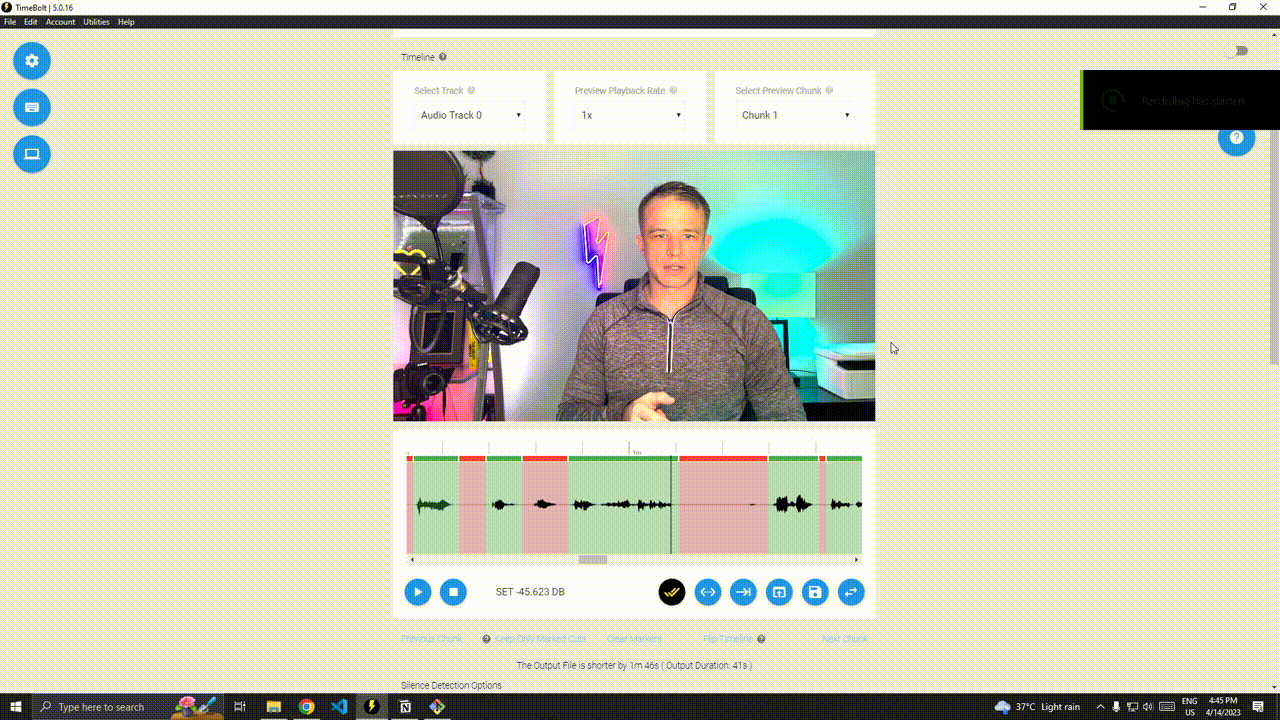Click the floppy disk save icon

pos(815,592)
